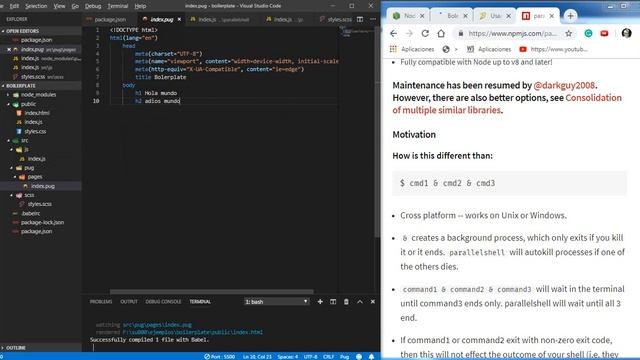Open the Debug menu
Screen dimensions: 640x360
coord(93,6)
